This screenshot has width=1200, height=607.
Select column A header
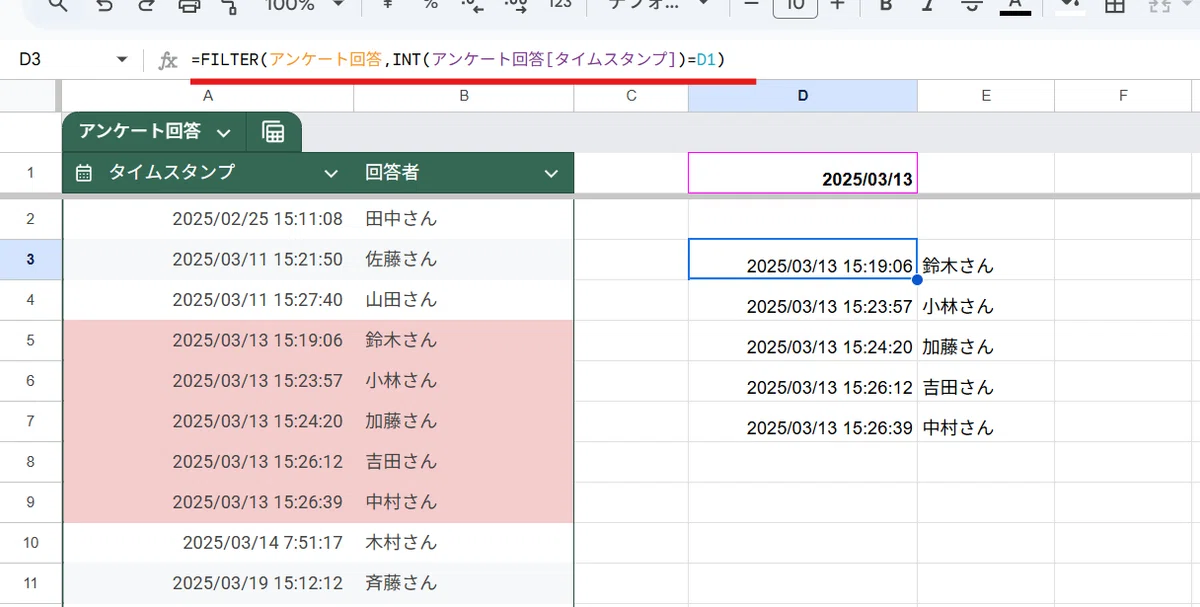click(x=208, y=96)
